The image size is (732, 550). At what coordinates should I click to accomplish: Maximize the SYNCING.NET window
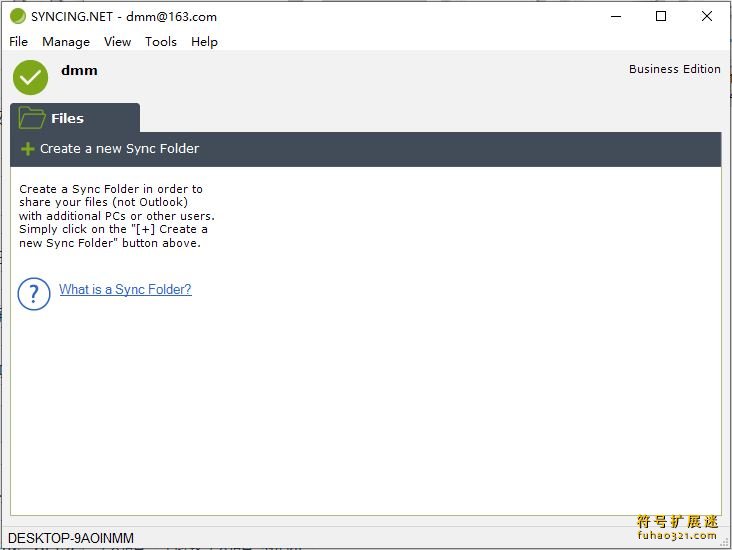pos(661,16)
